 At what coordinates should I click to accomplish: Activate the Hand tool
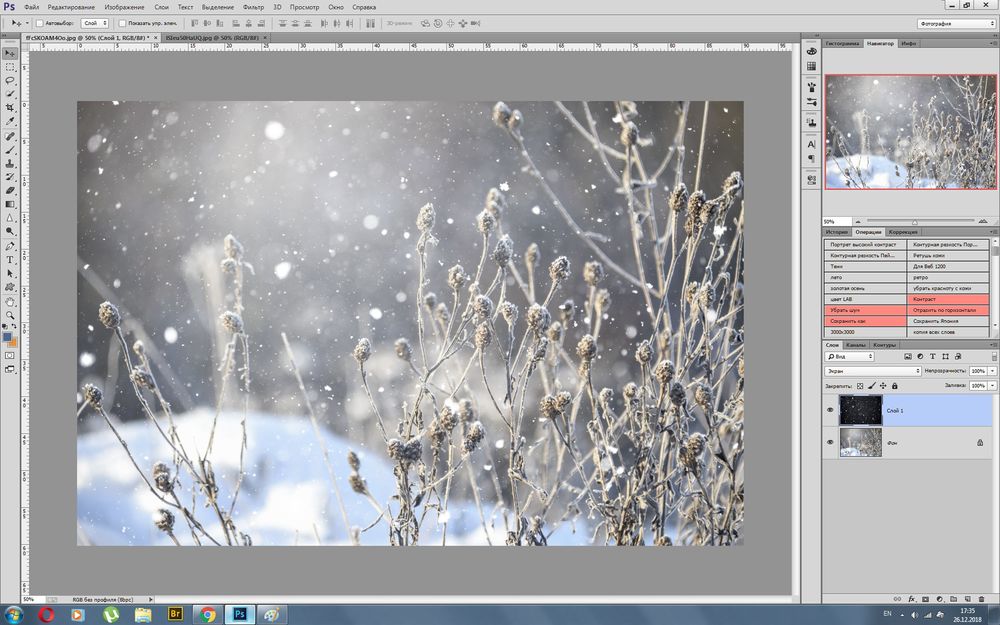click(10, 301)
